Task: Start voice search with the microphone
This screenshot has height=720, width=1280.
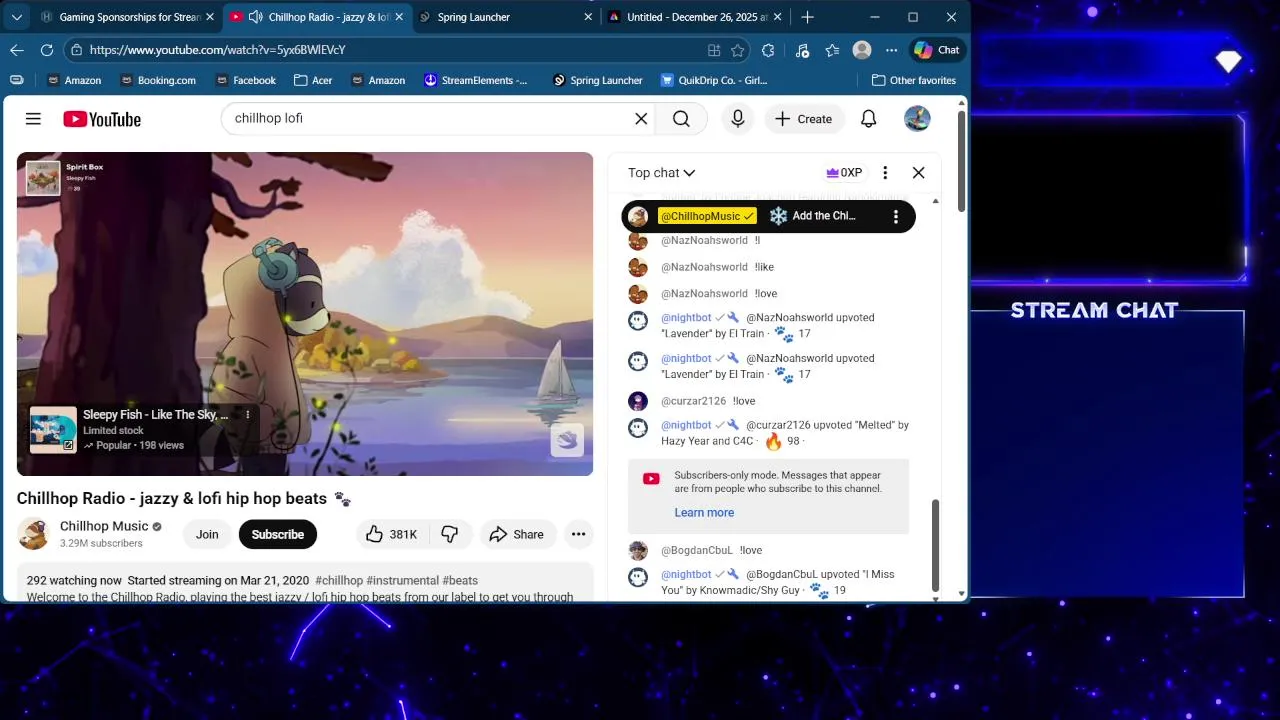Action: coord(738,119)
